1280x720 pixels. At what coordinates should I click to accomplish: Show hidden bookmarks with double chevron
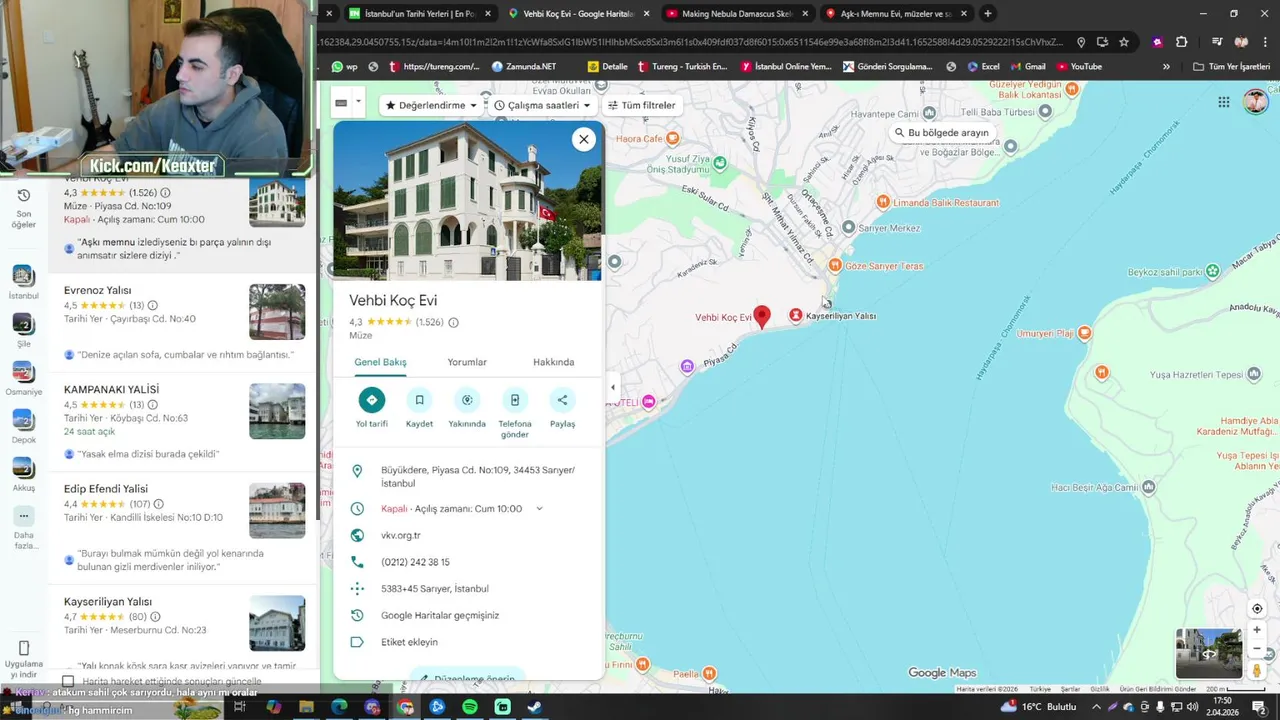coord(1166,67)
